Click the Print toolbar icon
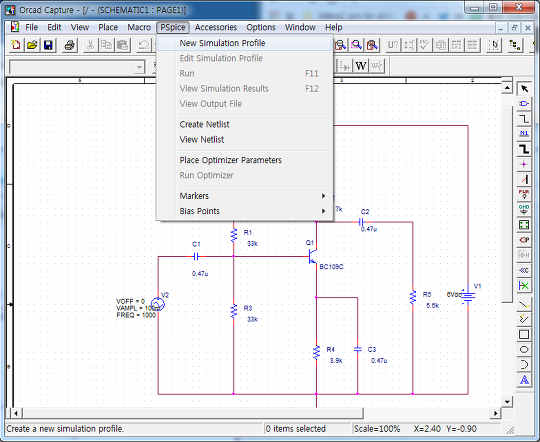 (x=70, y=45)
